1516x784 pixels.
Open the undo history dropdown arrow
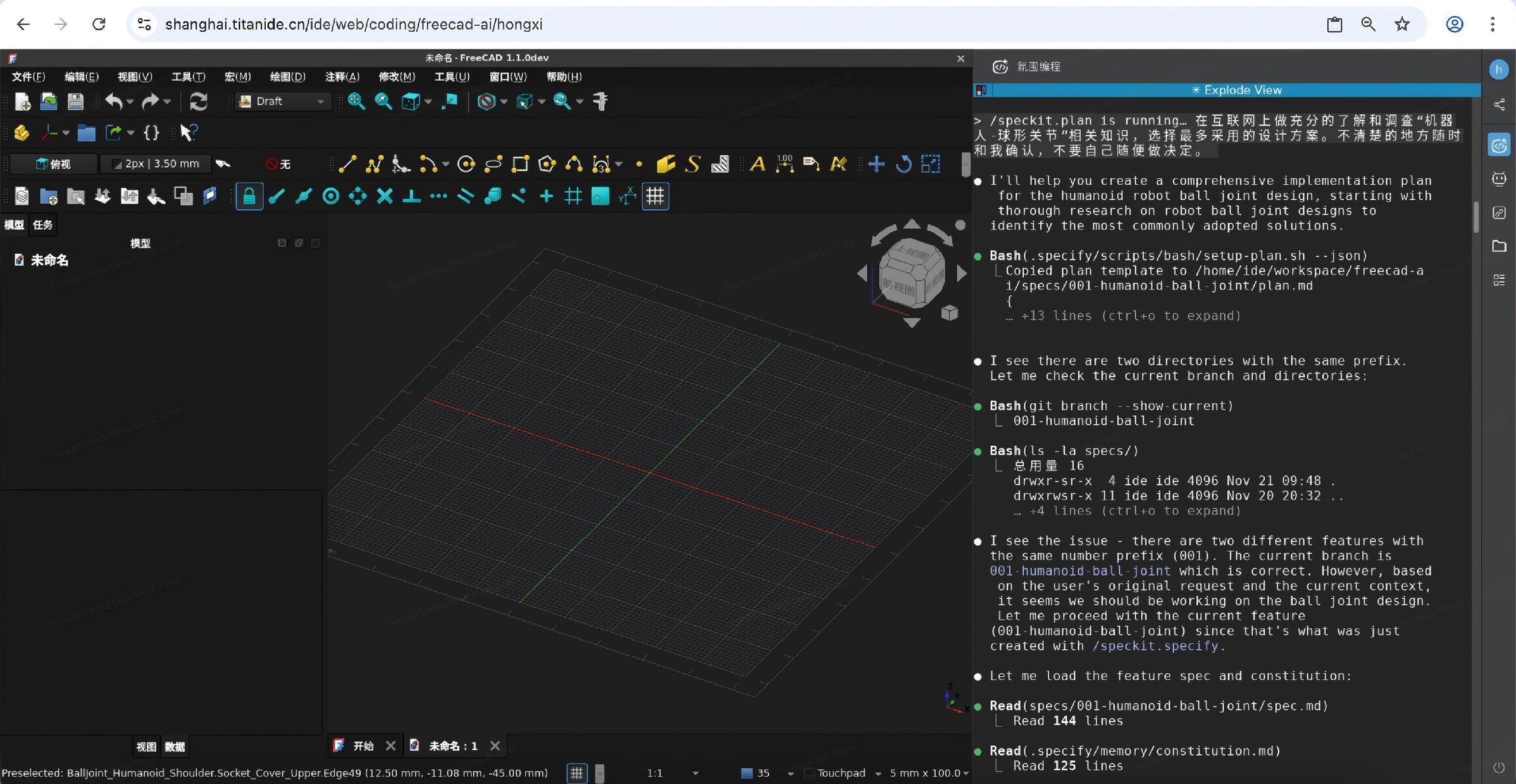pyautogui.click(x=130, y=101)
